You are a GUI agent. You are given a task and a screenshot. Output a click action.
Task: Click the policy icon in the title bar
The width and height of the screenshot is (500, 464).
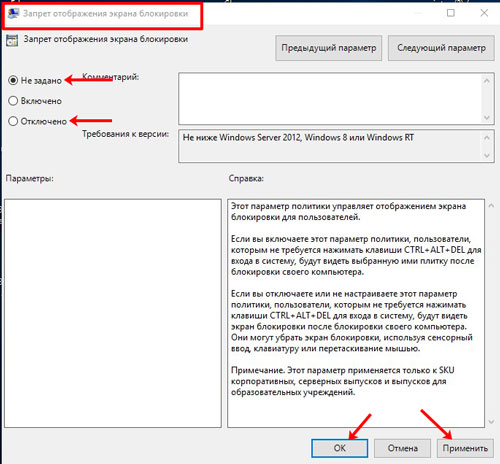(14, 13)
